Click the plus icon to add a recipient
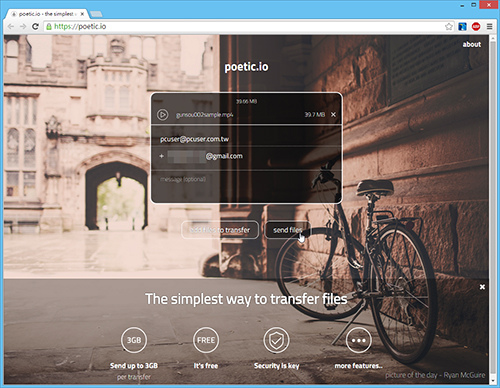This screenshot has height=388, width=500. pos(162,156)
